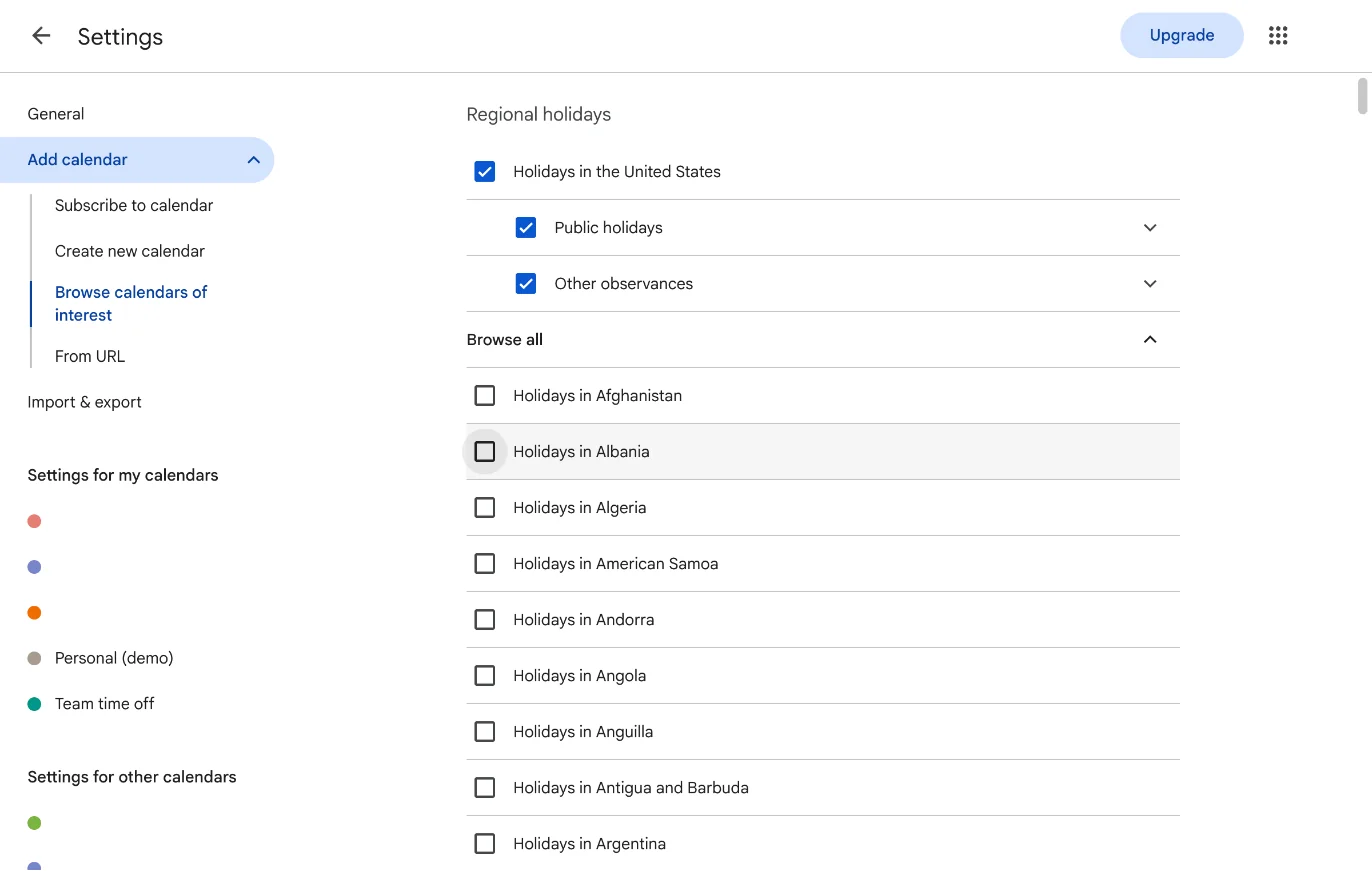The width and height of the screenshot is (1372, 871).
Task: Click the Upgrade button
Action: 1182,36
